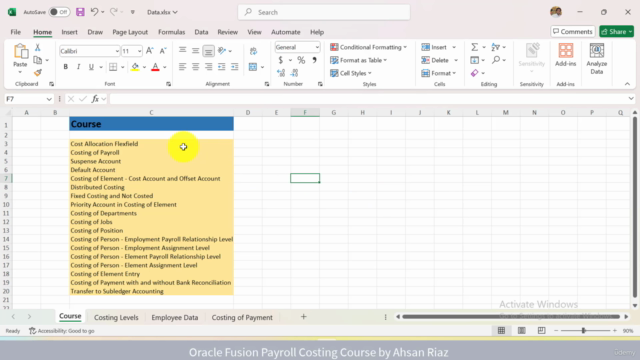Center text horizontally in Alignment group
This screenshot has width=640, height=360.
pos(196,67)
